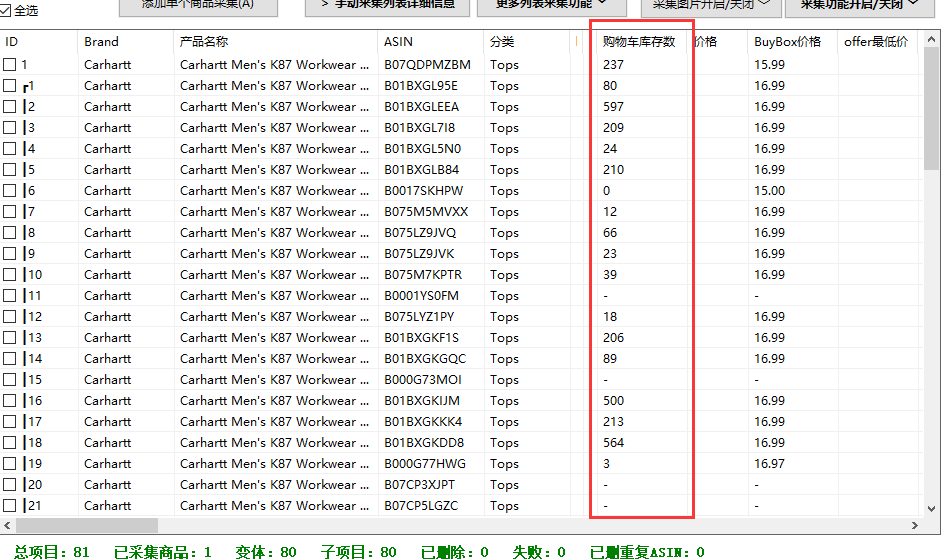Sort by the 购物车库存数 column header
The image size is (944, 560).
point(639,42)
